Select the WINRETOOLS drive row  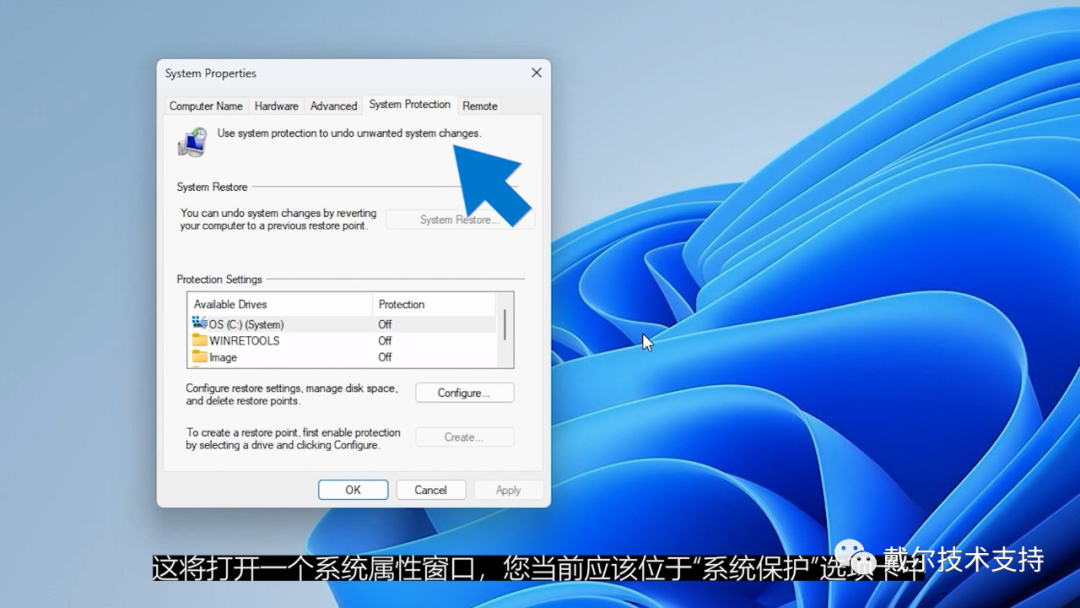click(x=342, y=341)
